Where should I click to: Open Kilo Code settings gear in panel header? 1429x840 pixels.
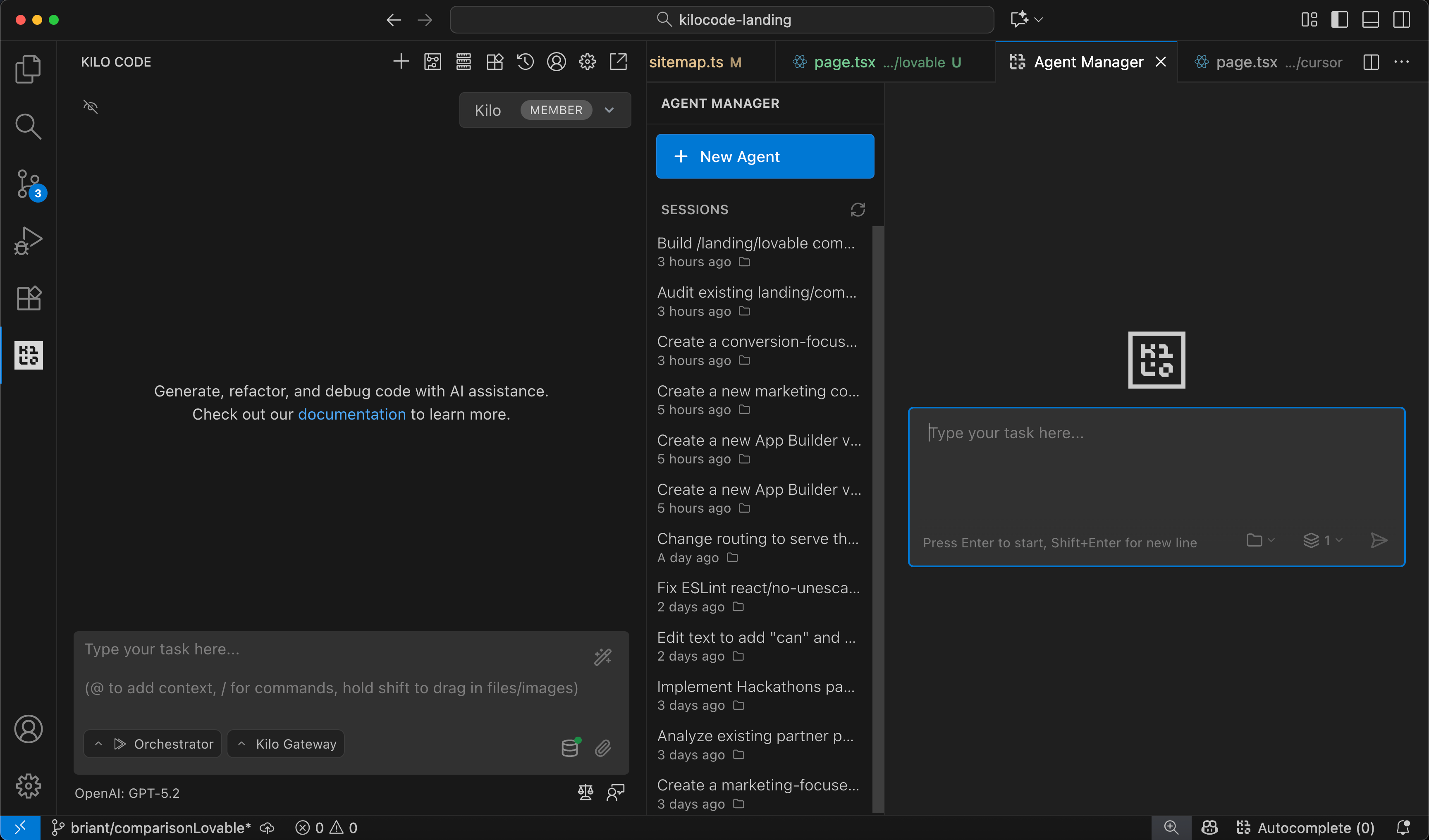pos(587,62)
